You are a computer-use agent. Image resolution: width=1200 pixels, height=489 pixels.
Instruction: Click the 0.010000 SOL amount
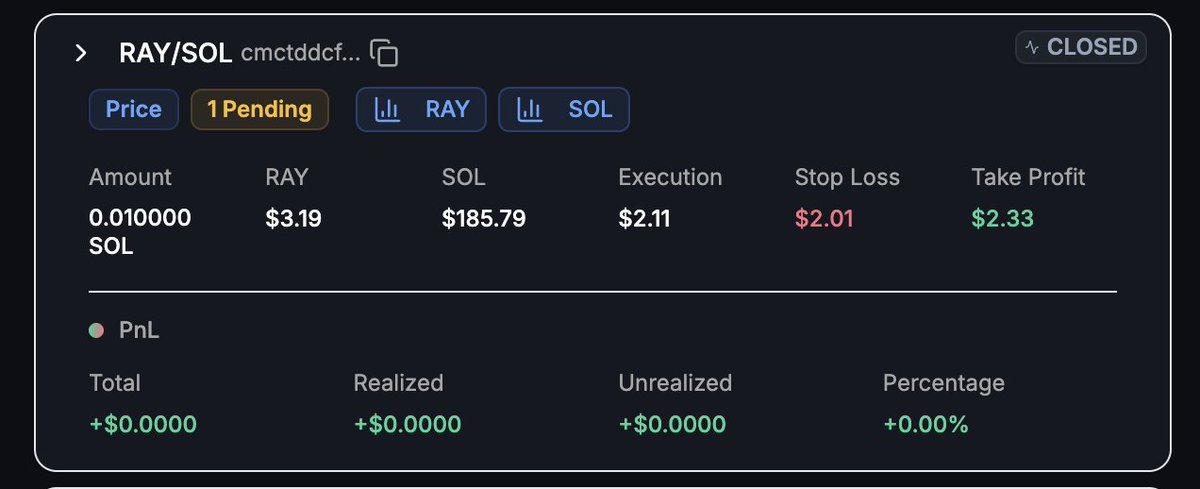pos(140,232)
